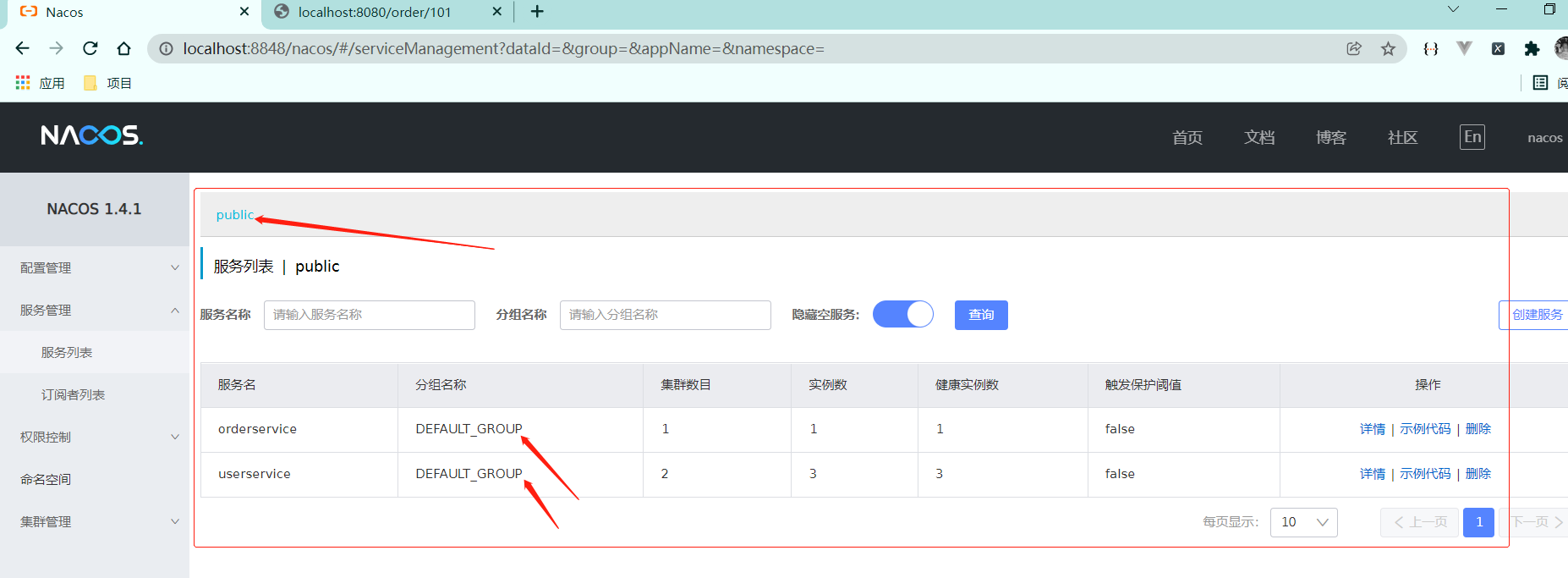1568x578 pixels.
Task: Expand the 集群管理 sidebar menu
Action: [x=95, y=521]
